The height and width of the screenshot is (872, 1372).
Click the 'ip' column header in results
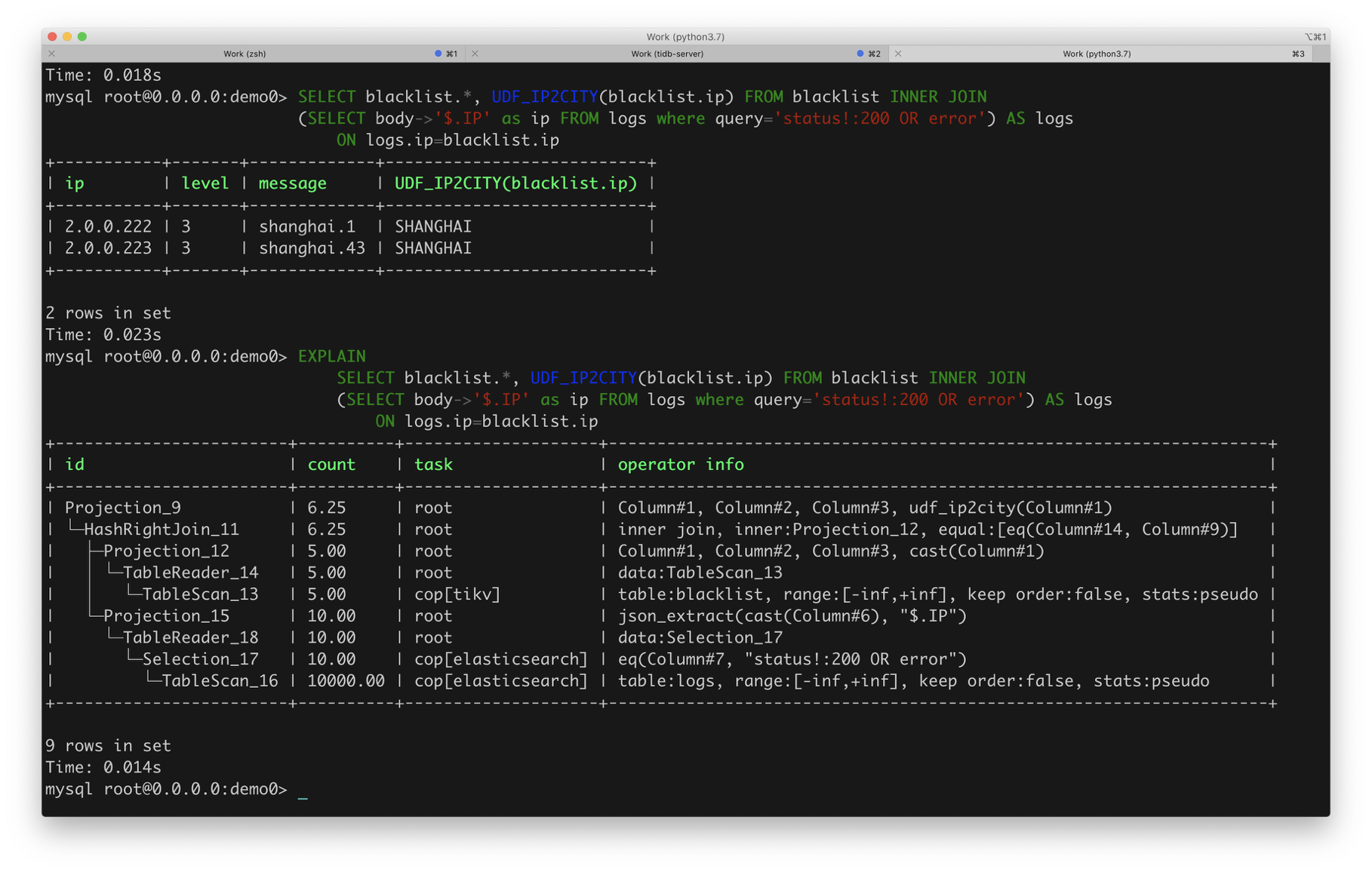pyautogui.click(x=75, y=183)
